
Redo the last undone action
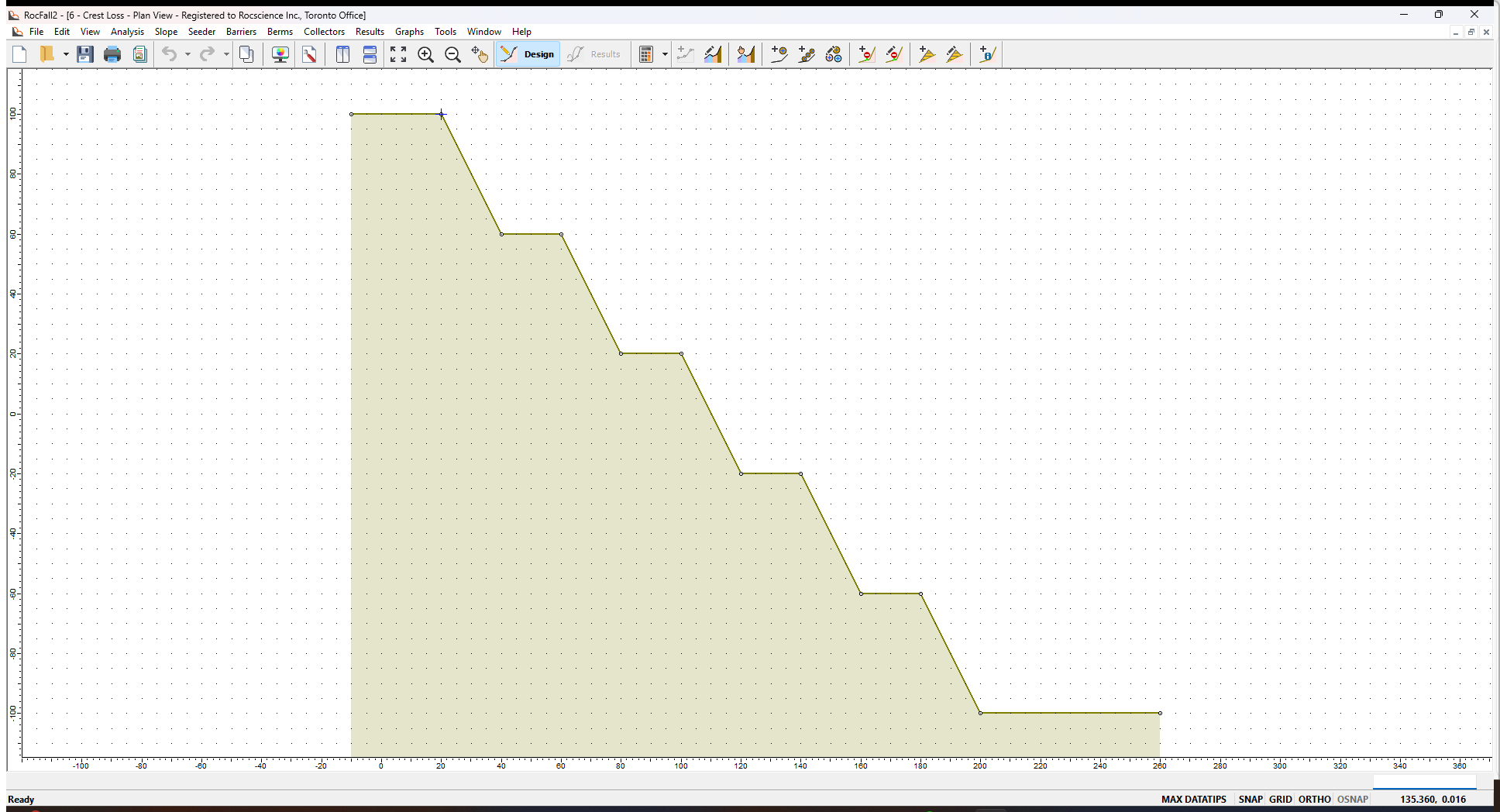point(208,54)
